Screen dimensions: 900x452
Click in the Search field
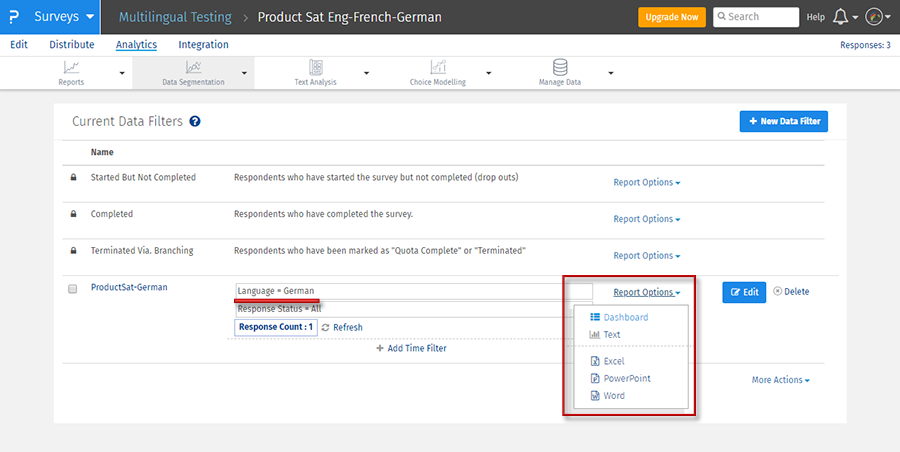tap(762, 17)
